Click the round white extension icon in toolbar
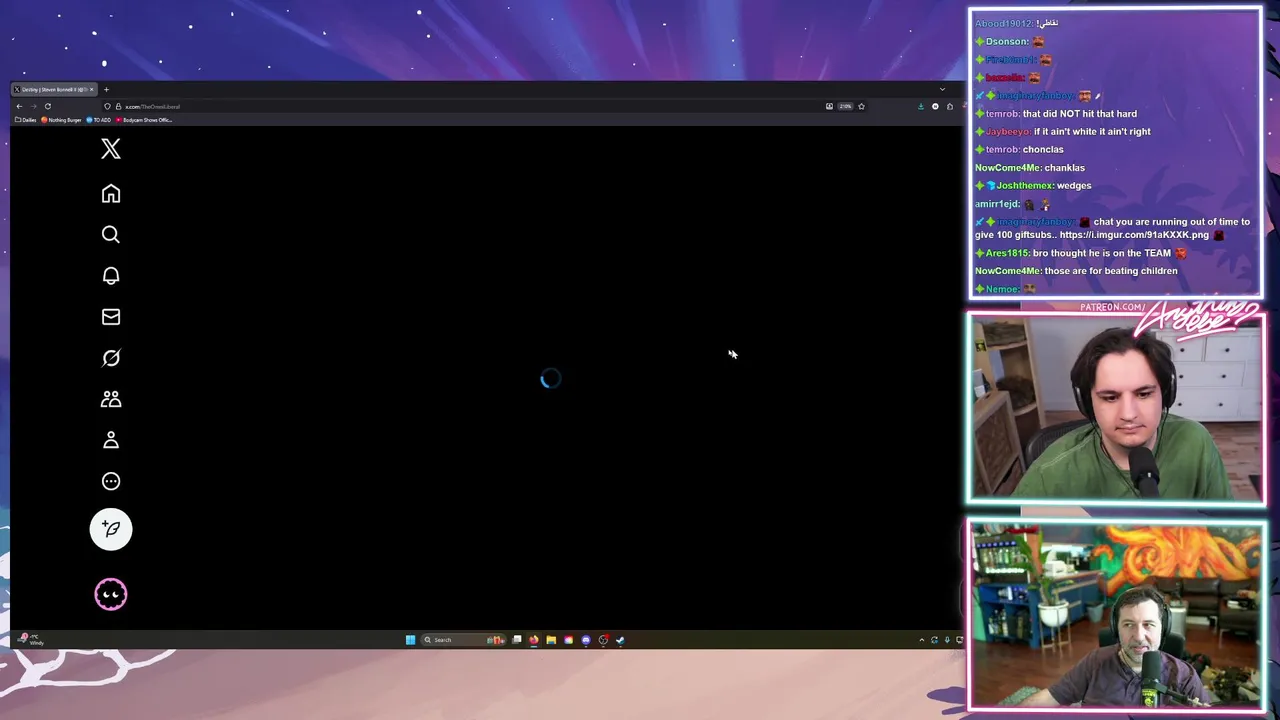Image resolution: width=1280 pixels, height=720 pixels. click(935, 106)
